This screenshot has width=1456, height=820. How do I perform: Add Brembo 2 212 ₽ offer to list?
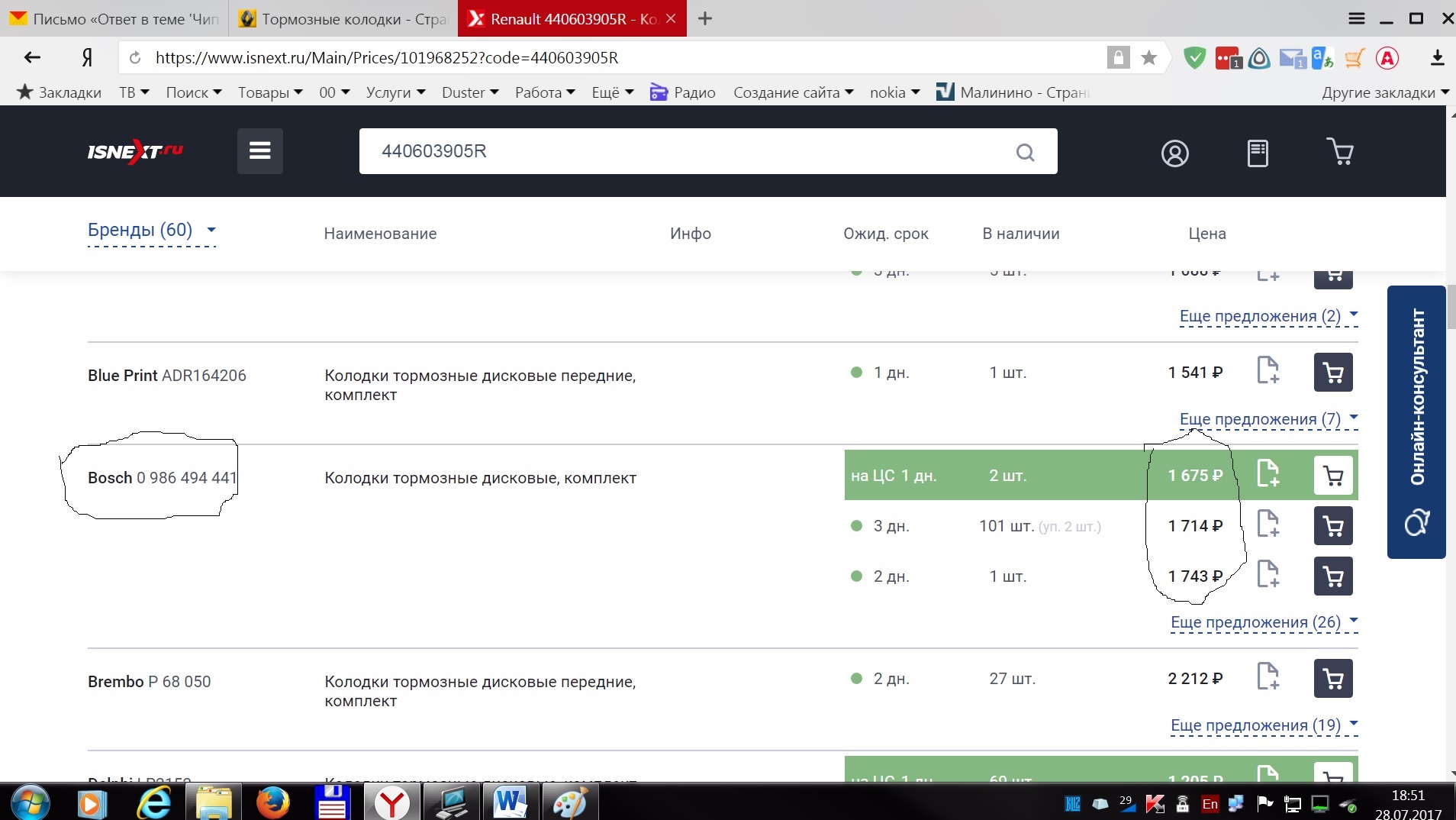pyautogui.click(x=1268, y=676)
